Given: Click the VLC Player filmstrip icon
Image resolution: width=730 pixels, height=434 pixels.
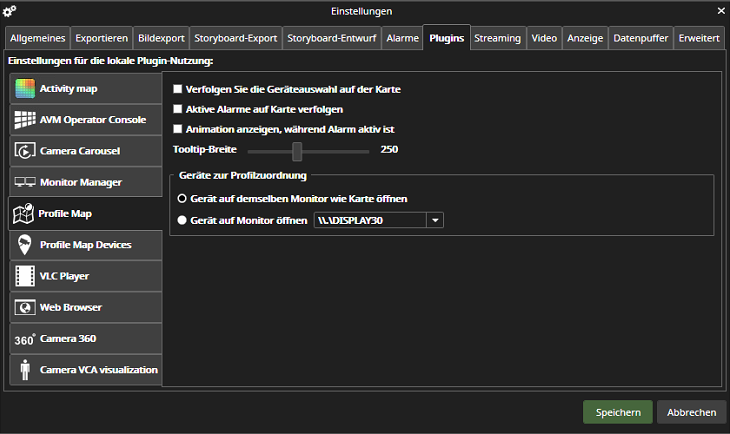Looking at the screenshot, I should [25, 276].
